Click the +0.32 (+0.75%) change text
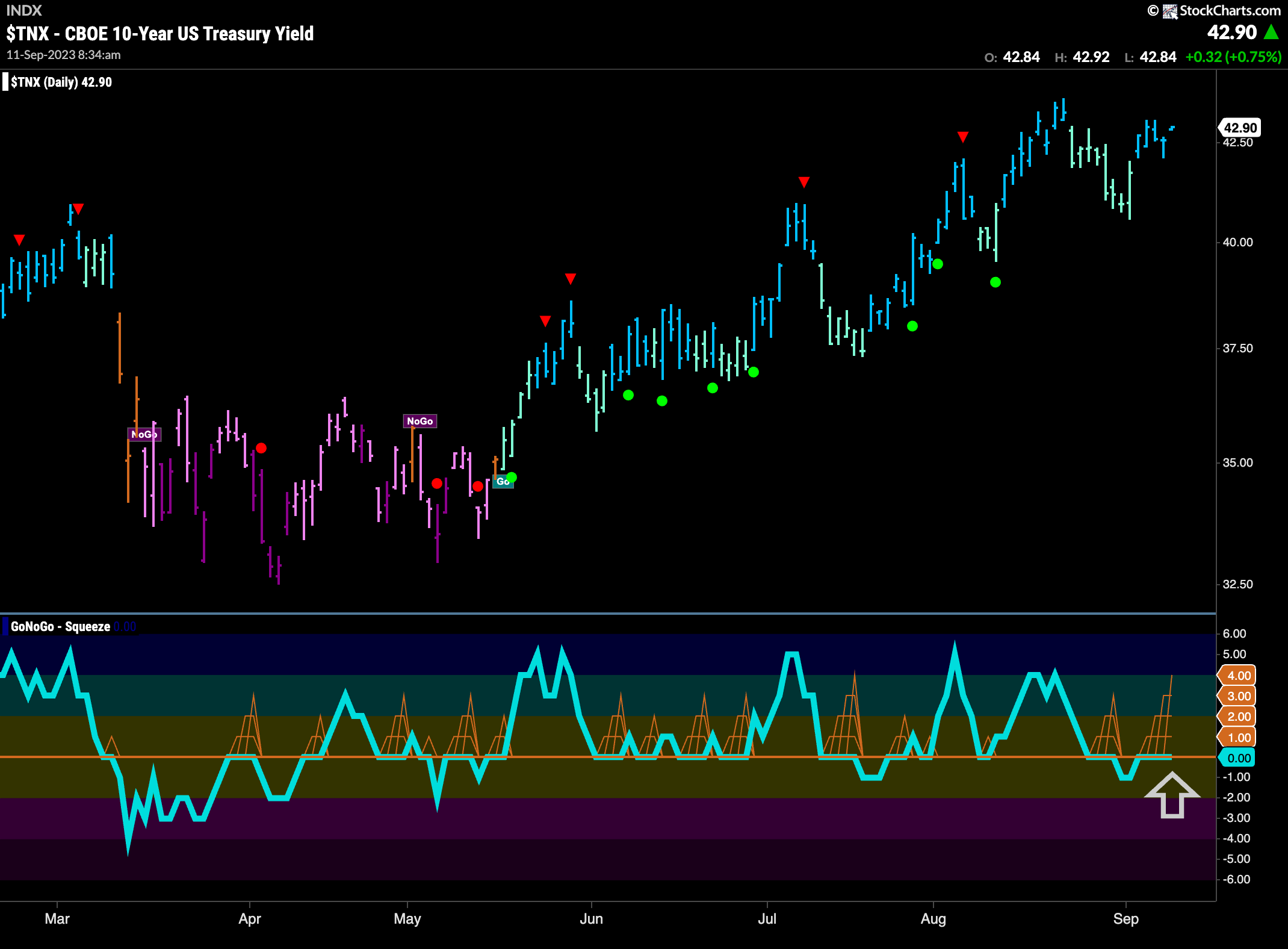Viewport: 1288px width, 949px height. click(1233, 57)
